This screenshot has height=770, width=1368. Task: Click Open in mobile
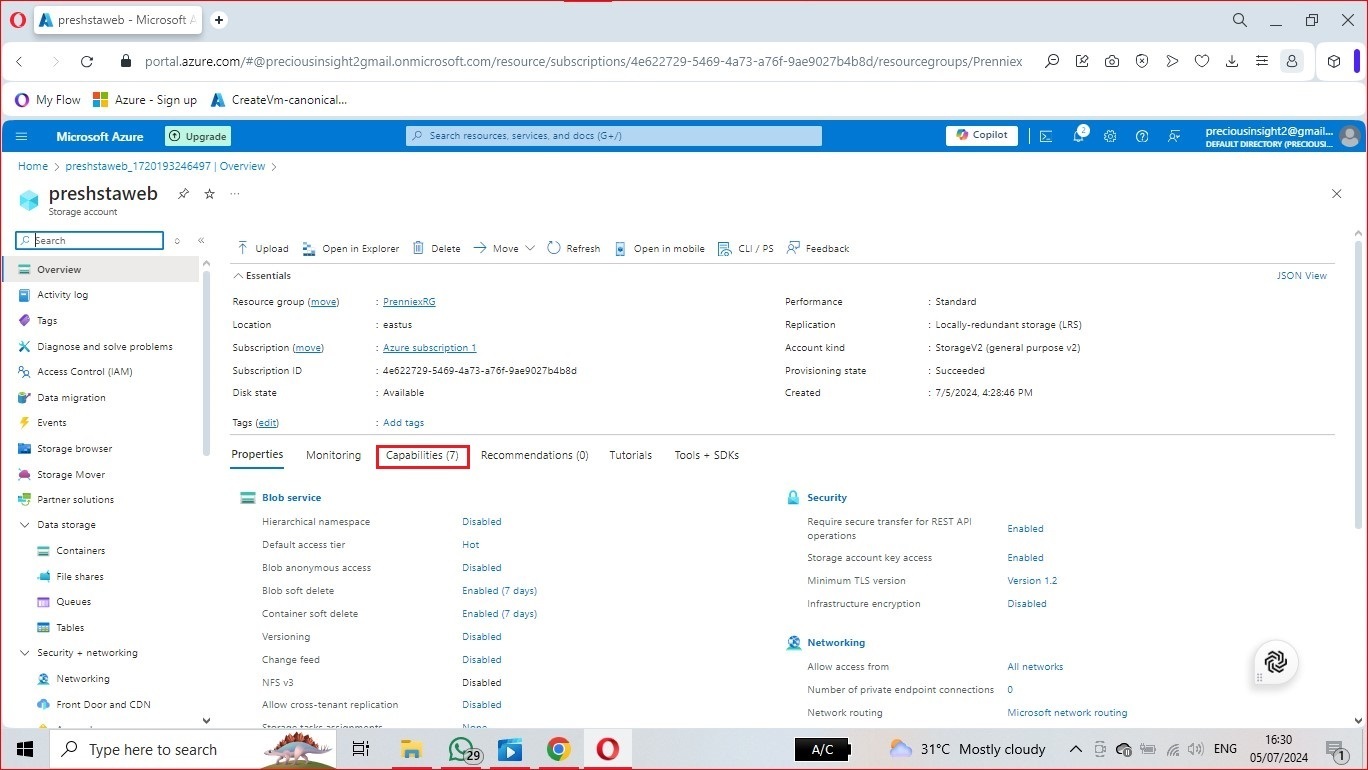(659, 248)
